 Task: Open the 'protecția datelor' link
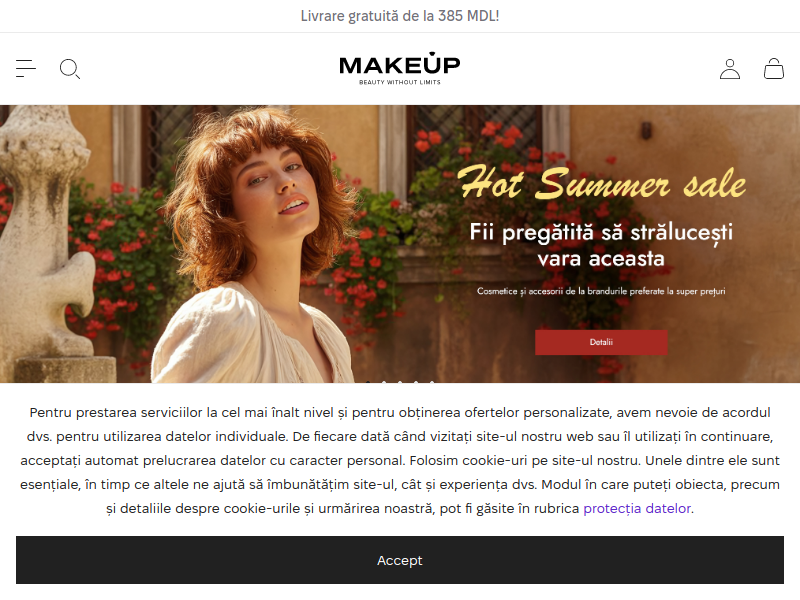(637, 508)
